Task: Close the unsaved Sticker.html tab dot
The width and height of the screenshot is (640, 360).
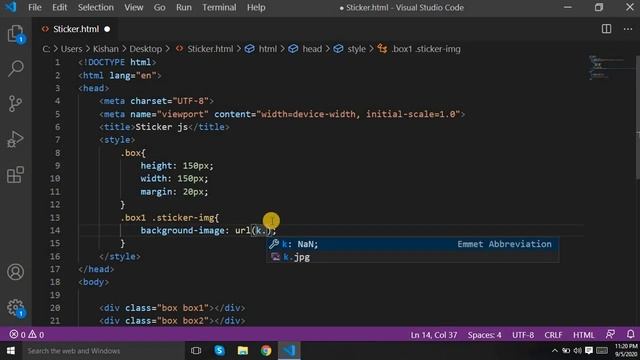Action: (107, 29)
